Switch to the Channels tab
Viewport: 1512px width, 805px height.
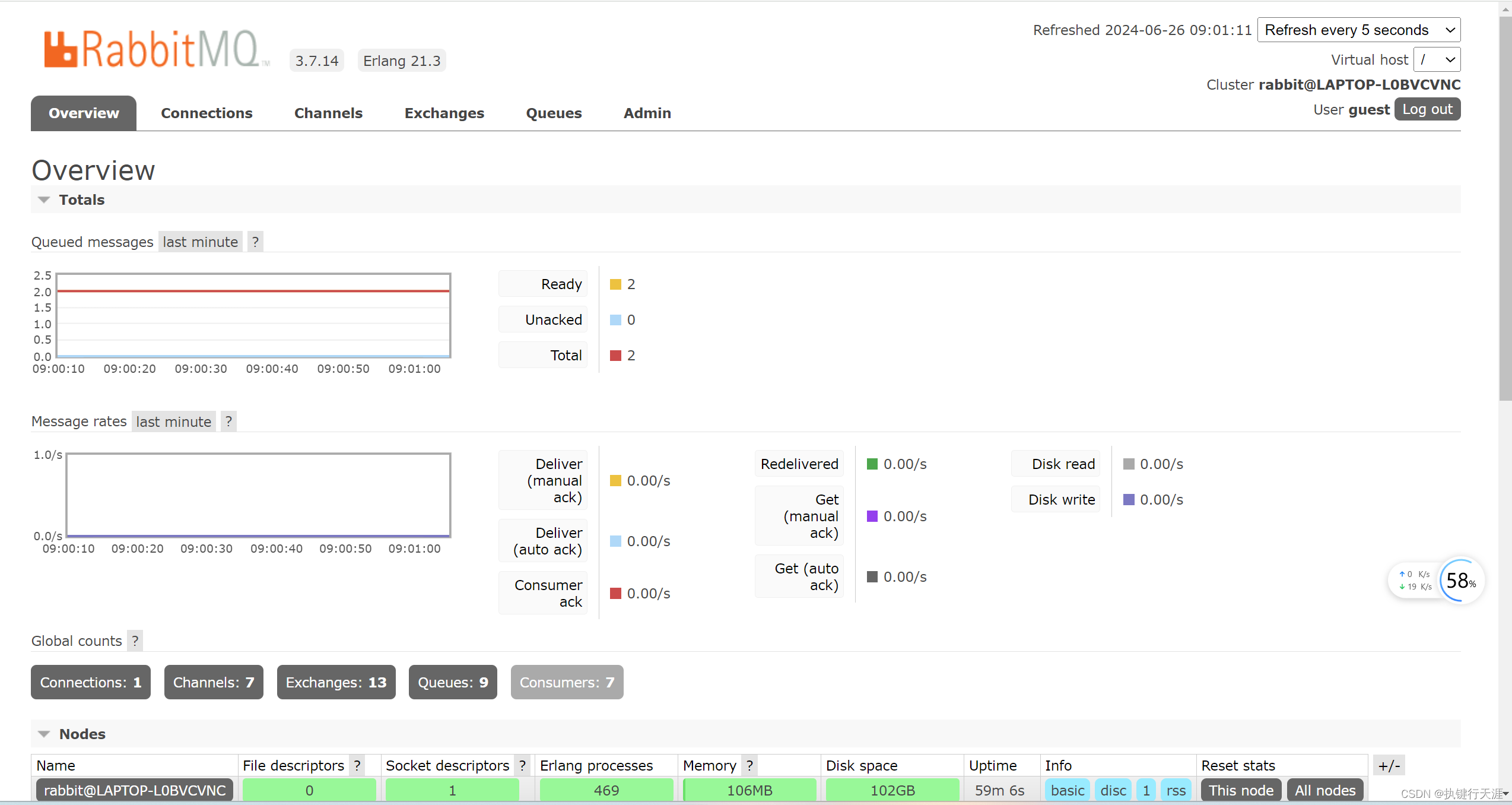pyautogui.click(x=328, y=113)
